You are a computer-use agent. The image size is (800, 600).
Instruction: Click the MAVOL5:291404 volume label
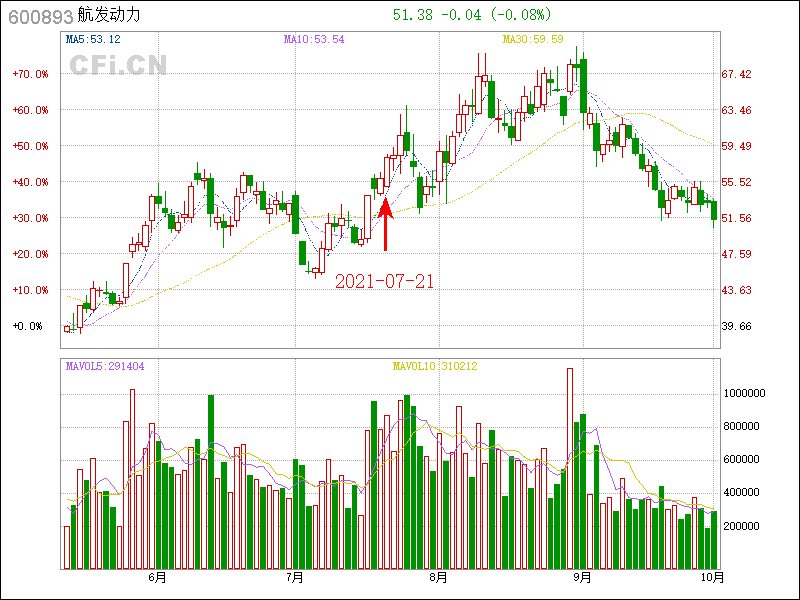pos(105,366)
